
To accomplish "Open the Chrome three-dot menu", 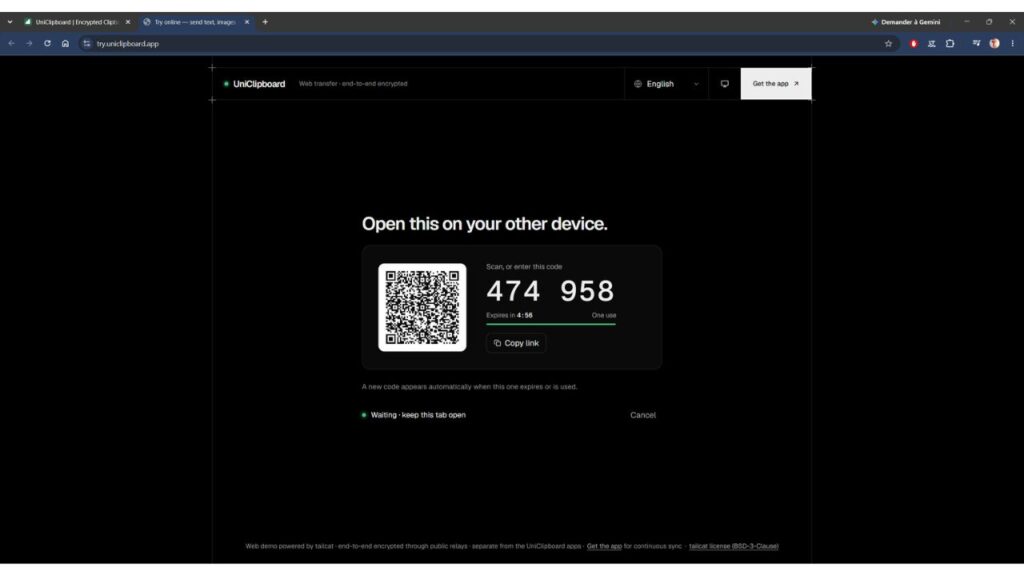I will coord(1013,44).
